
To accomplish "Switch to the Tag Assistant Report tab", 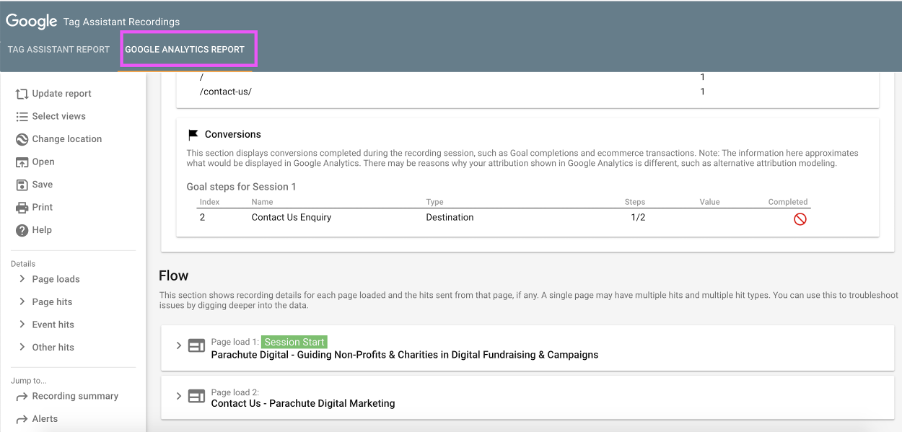I will coord(58,49).
